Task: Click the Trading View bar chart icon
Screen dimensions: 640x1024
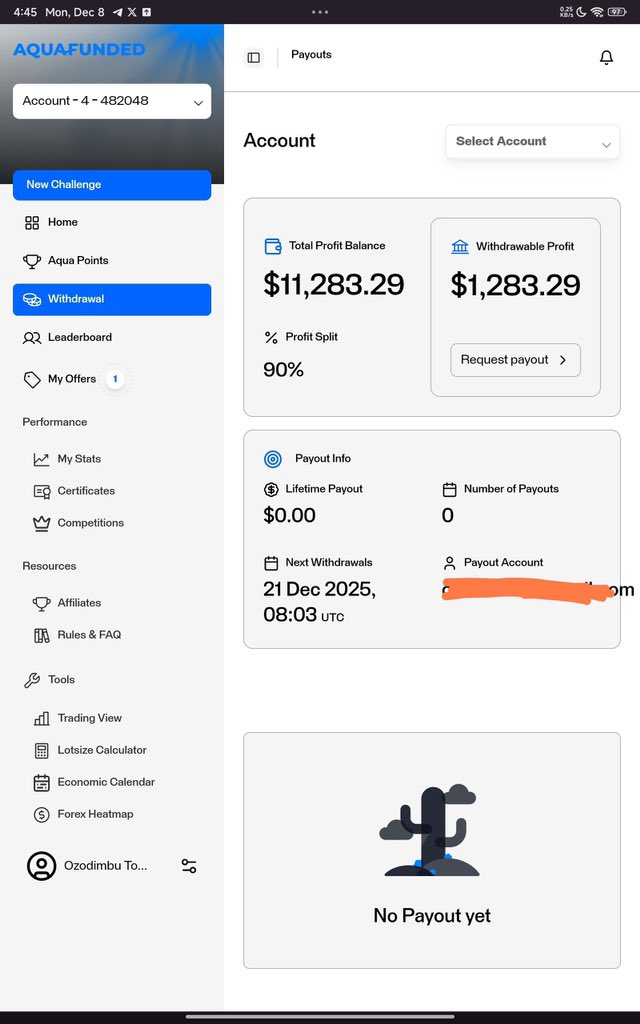Action: click(x=42, y=718)
